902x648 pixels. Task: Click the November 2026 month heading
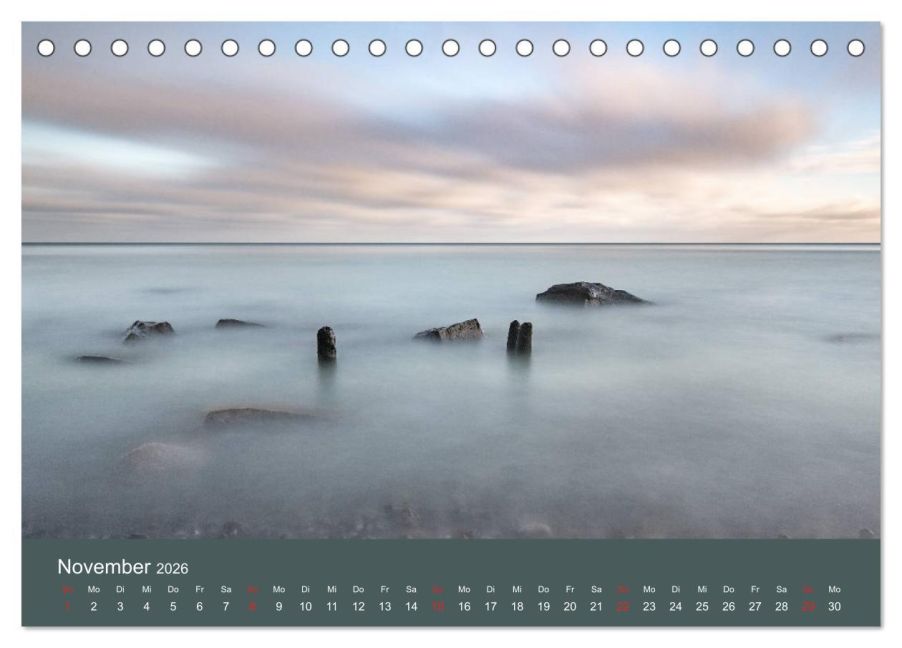[122, 568]
